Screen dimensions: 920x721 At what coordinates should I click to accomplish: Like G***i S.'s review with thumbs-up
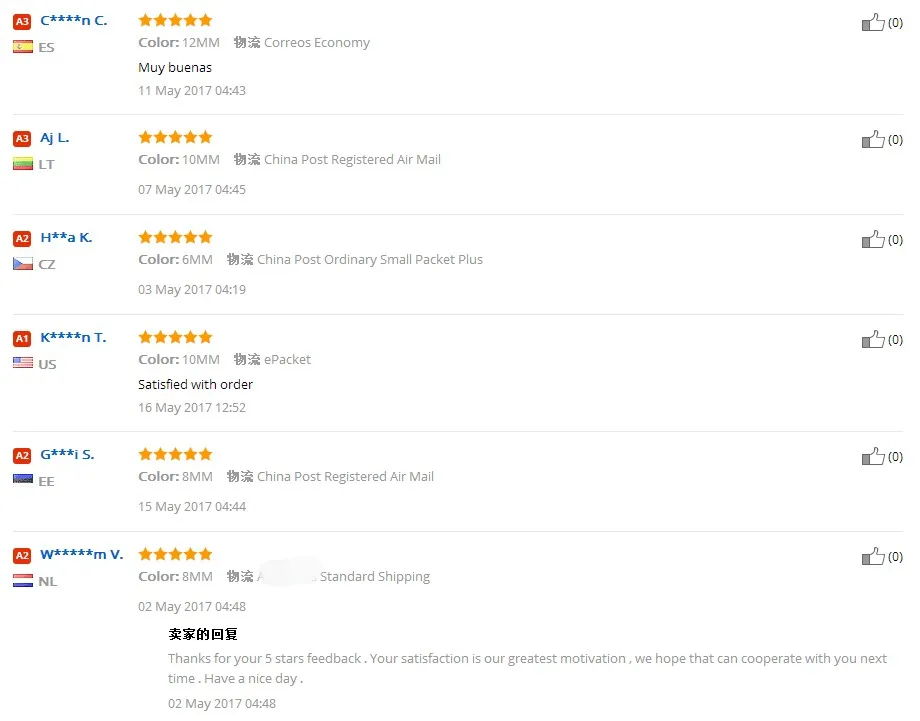(x=872, y=456)
